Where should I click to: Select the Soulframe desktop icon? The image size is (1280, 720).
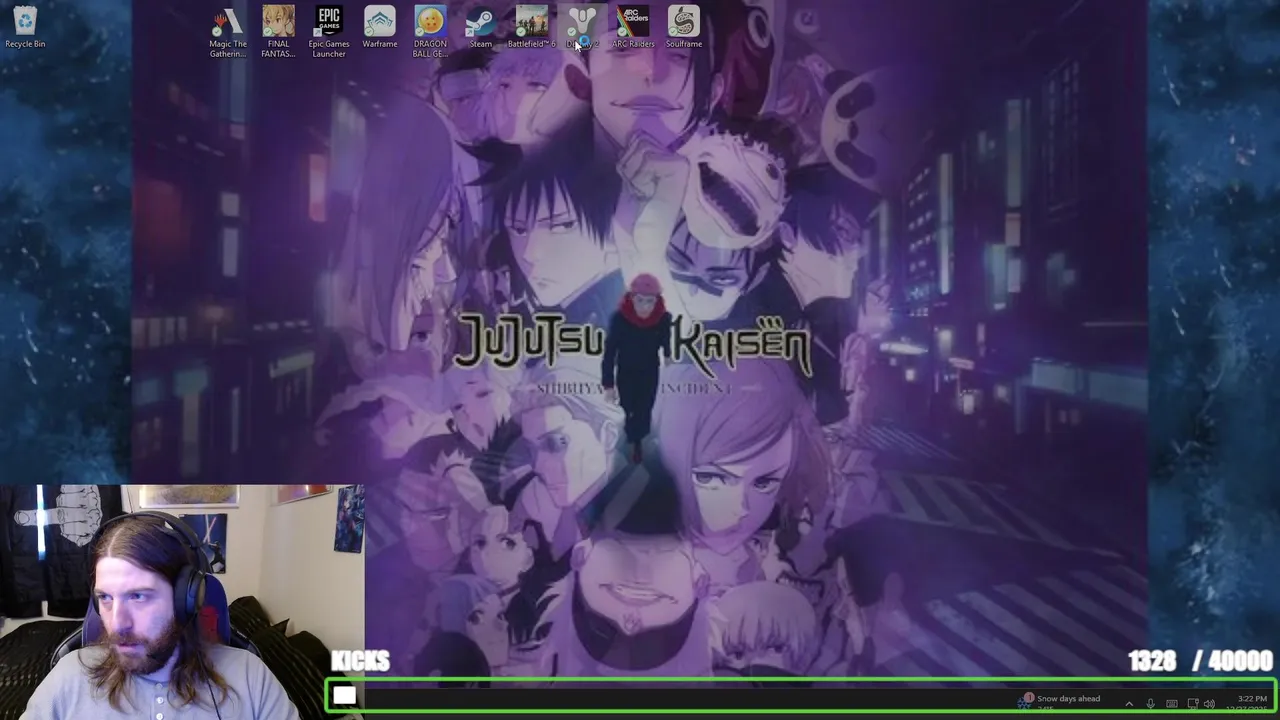tap(684, 27)
